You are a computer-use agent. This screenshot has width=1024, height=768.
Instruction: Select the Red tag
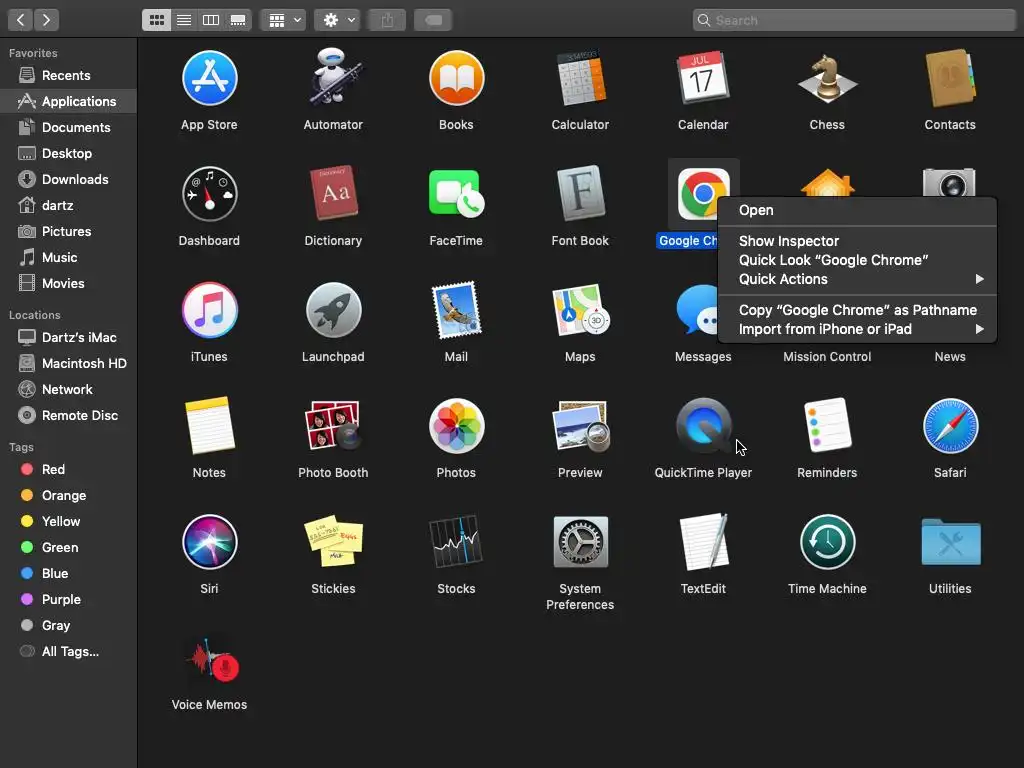click(x=68, y=470)
